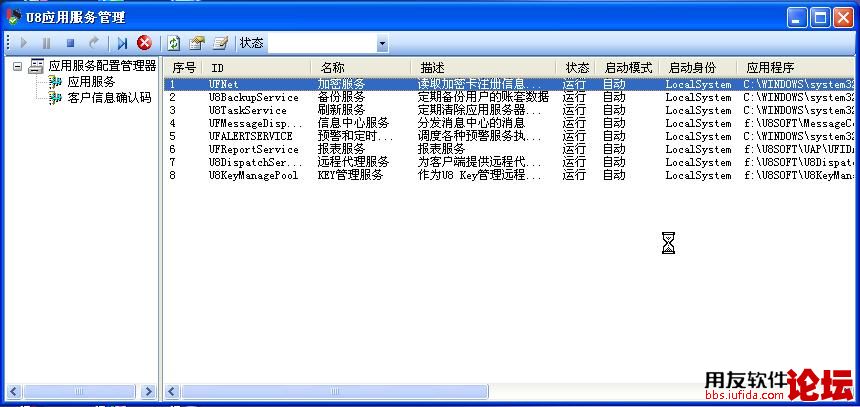
Task: Sort by the 序号 column header
Action: pyautogui.click(x=184, y=67)
